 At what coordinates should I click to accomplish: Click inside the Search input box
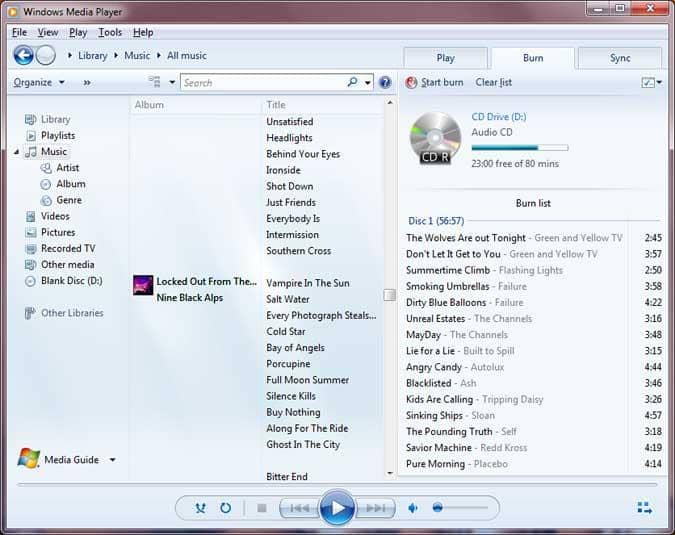coord(263,82)
